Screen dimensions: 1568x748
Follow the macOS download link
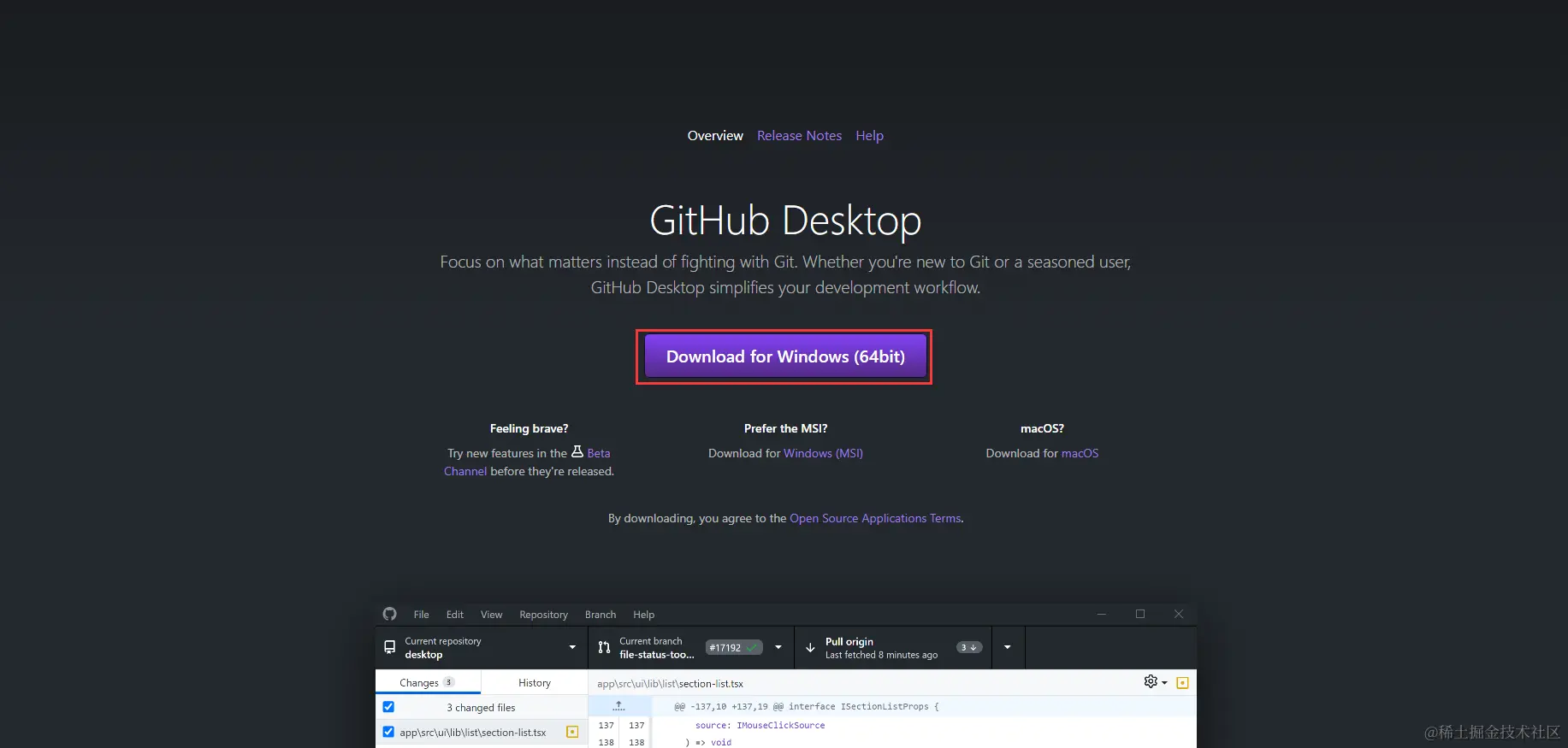(x=1080, y=453)
